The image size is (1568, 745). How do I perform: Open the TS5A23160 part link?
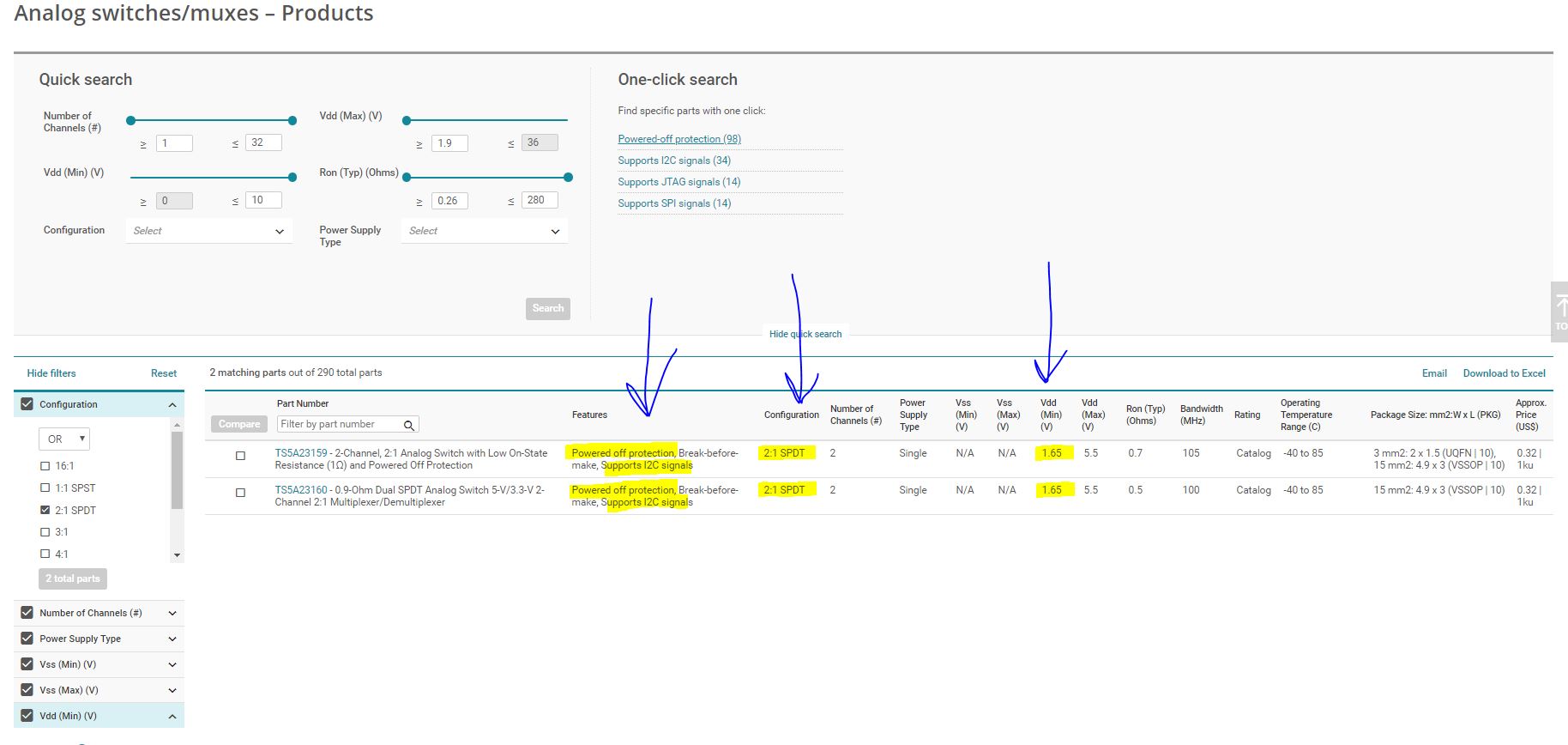(x=301, y=490)
